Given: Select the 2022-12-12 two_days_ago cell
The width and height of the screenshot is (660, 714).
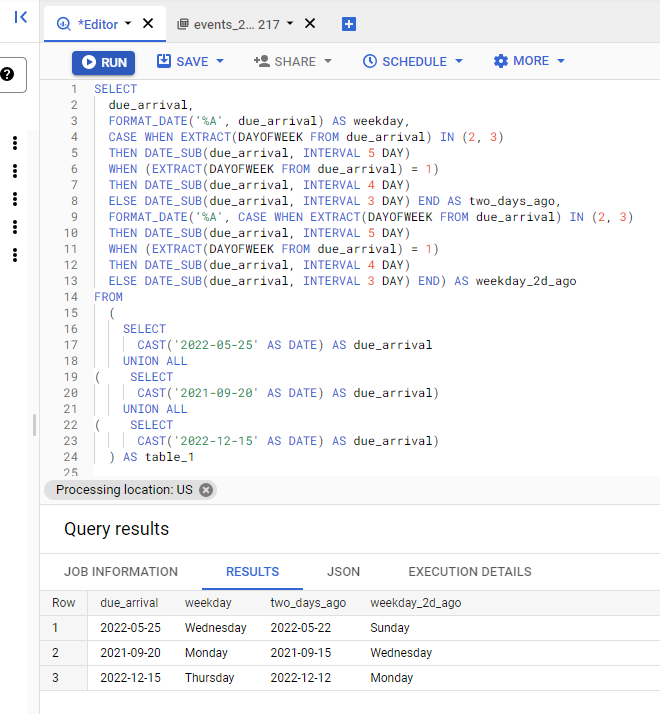Looking at the screenshot, I should [x=301, y=678].
